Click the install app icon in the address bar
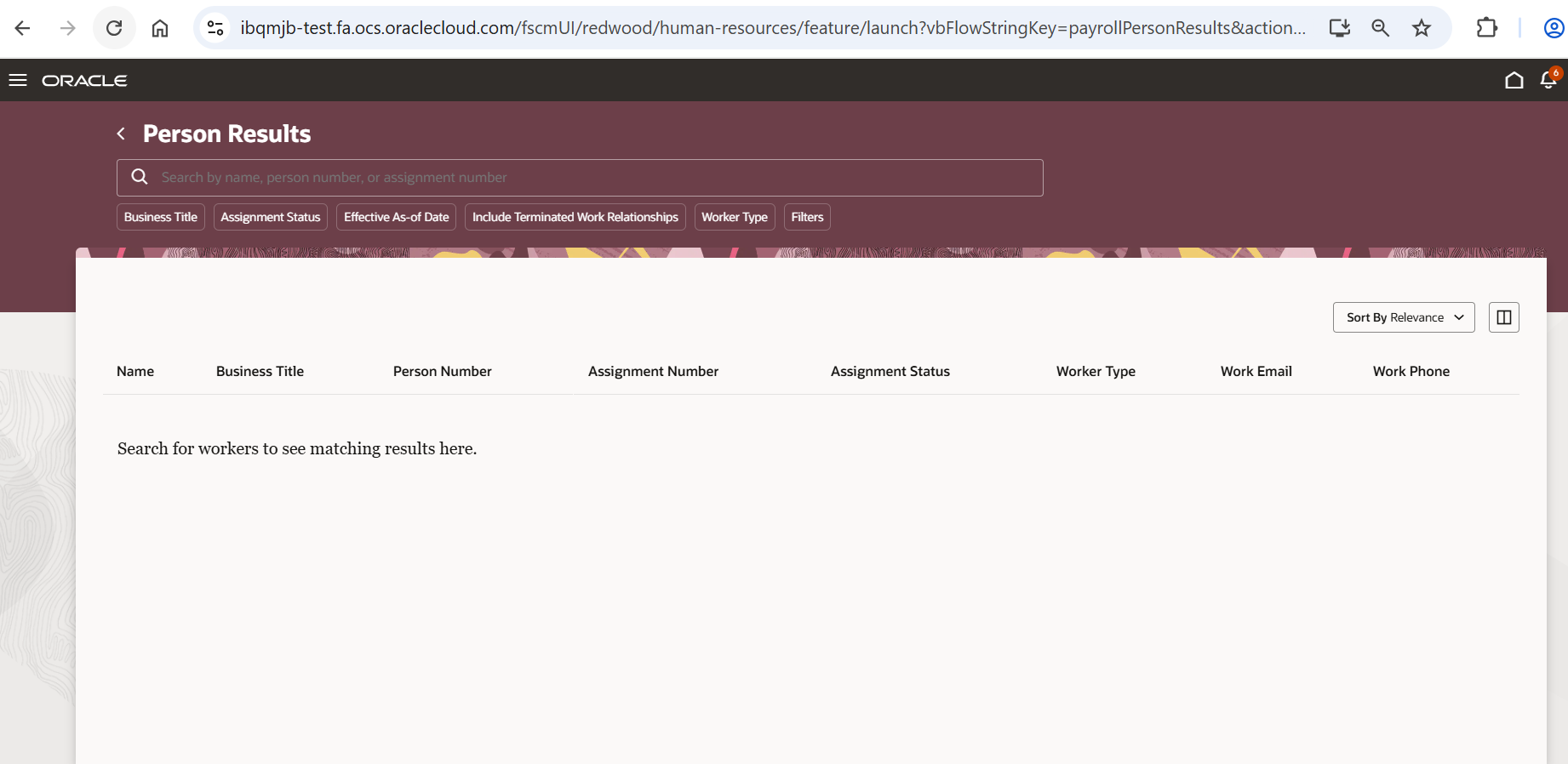1568x764 pixels. [x=1340, y=28]
